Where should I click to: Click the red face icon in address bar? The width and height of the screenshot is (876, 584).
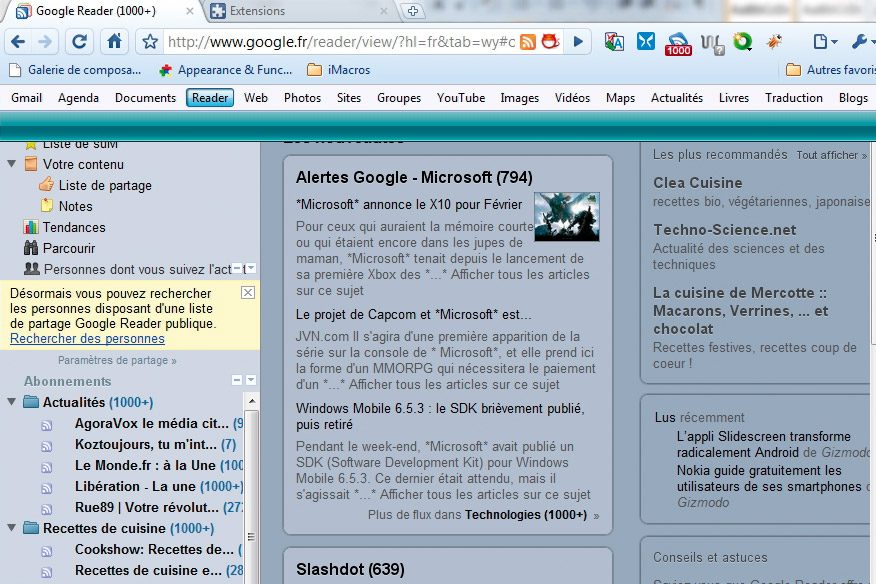550,41
